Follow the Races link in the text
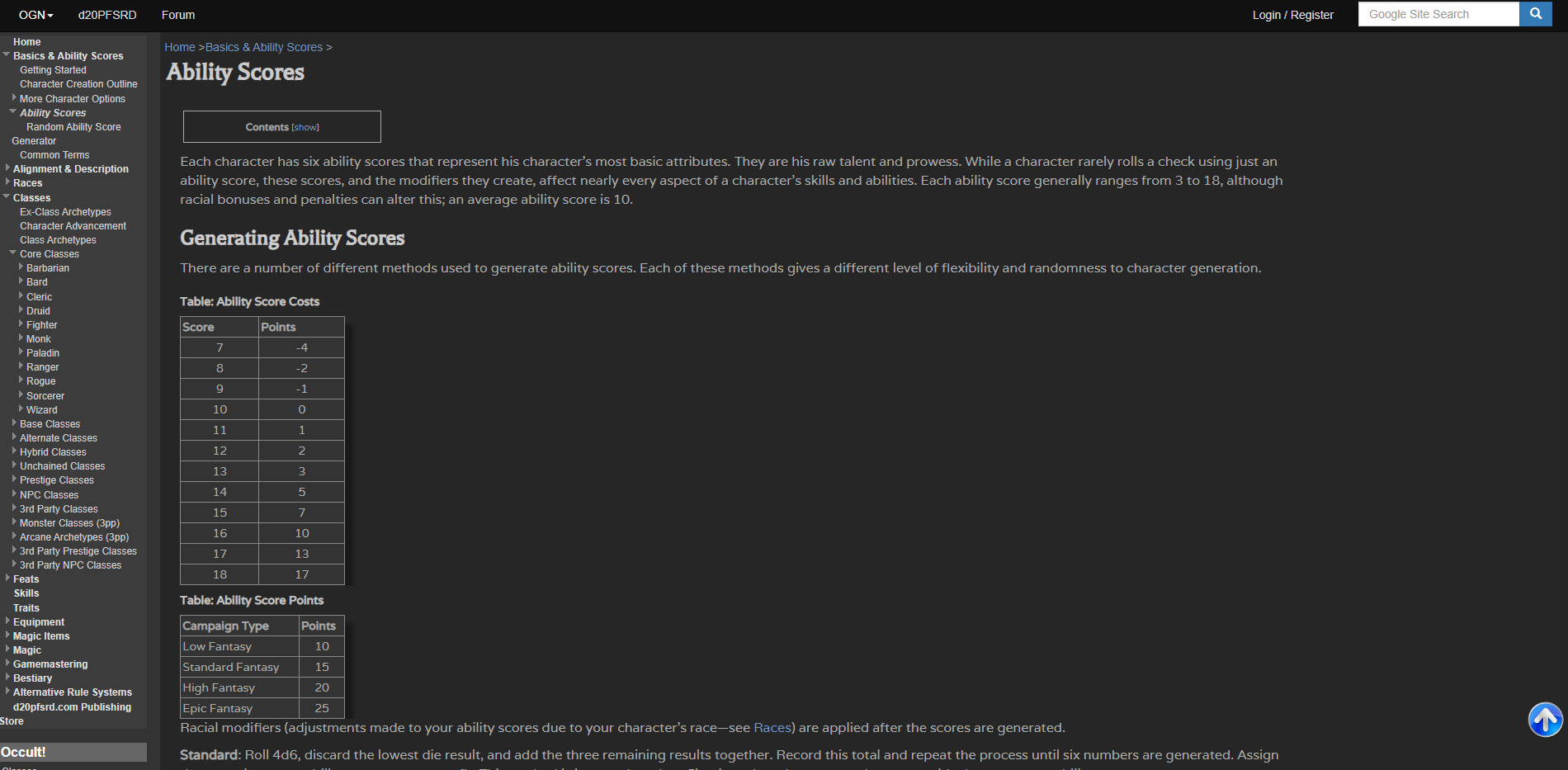 pyautogui.click(x=772, y=727)
